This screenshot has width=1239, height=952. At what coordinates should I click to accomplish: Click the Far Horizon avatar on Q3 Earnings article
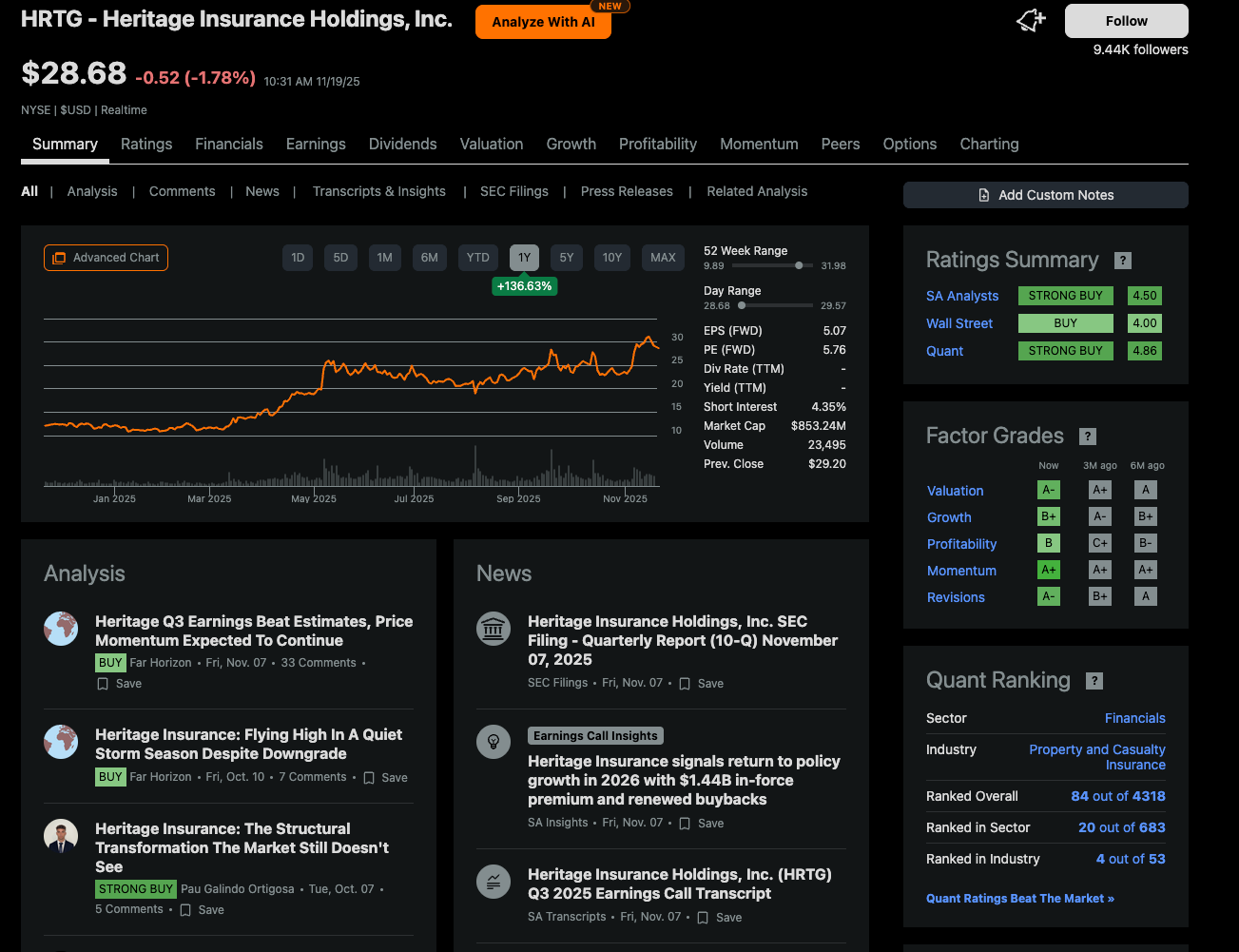pos(61,629)
